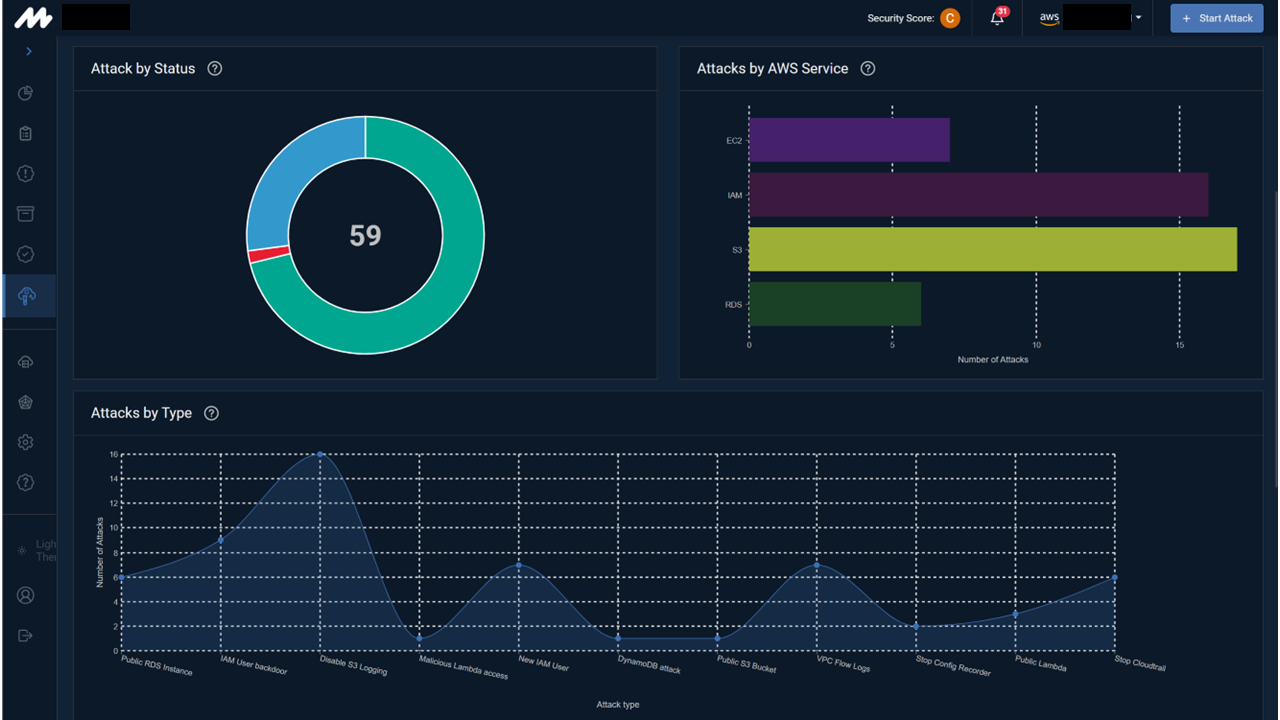Click the cloud attack icon in sidebar

pos(27,296)
